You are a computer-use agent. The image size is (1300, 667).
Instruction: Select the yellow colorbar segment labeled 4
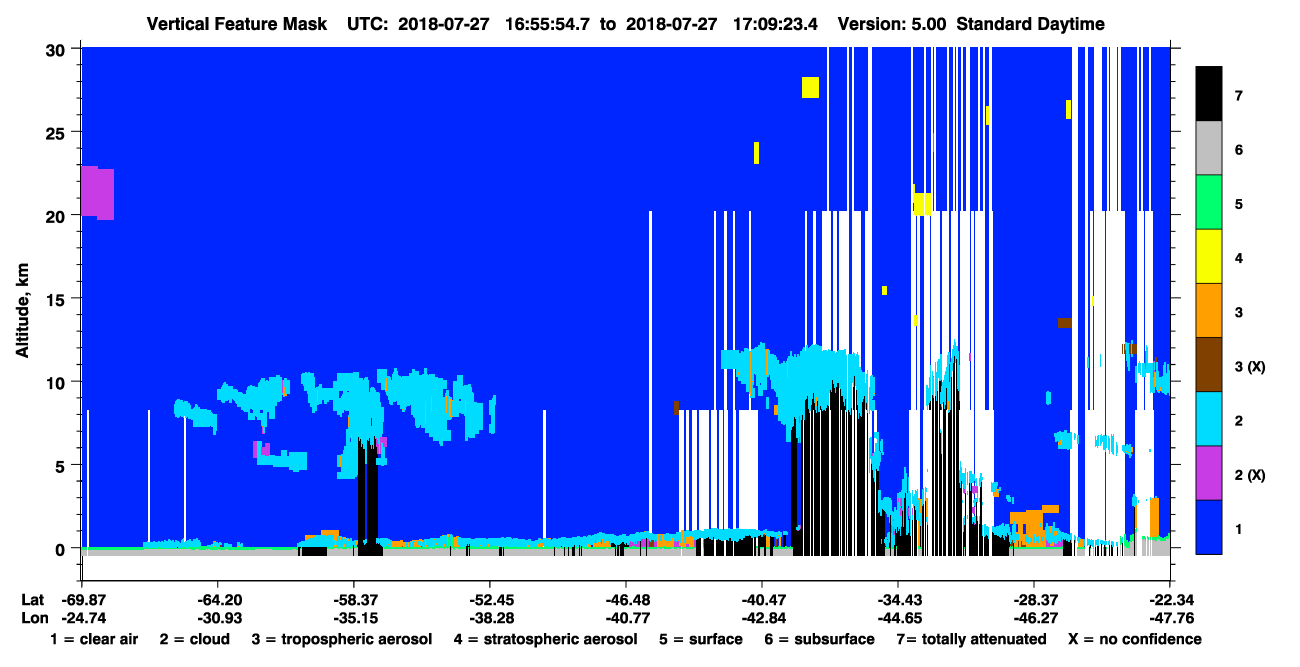1209,257
